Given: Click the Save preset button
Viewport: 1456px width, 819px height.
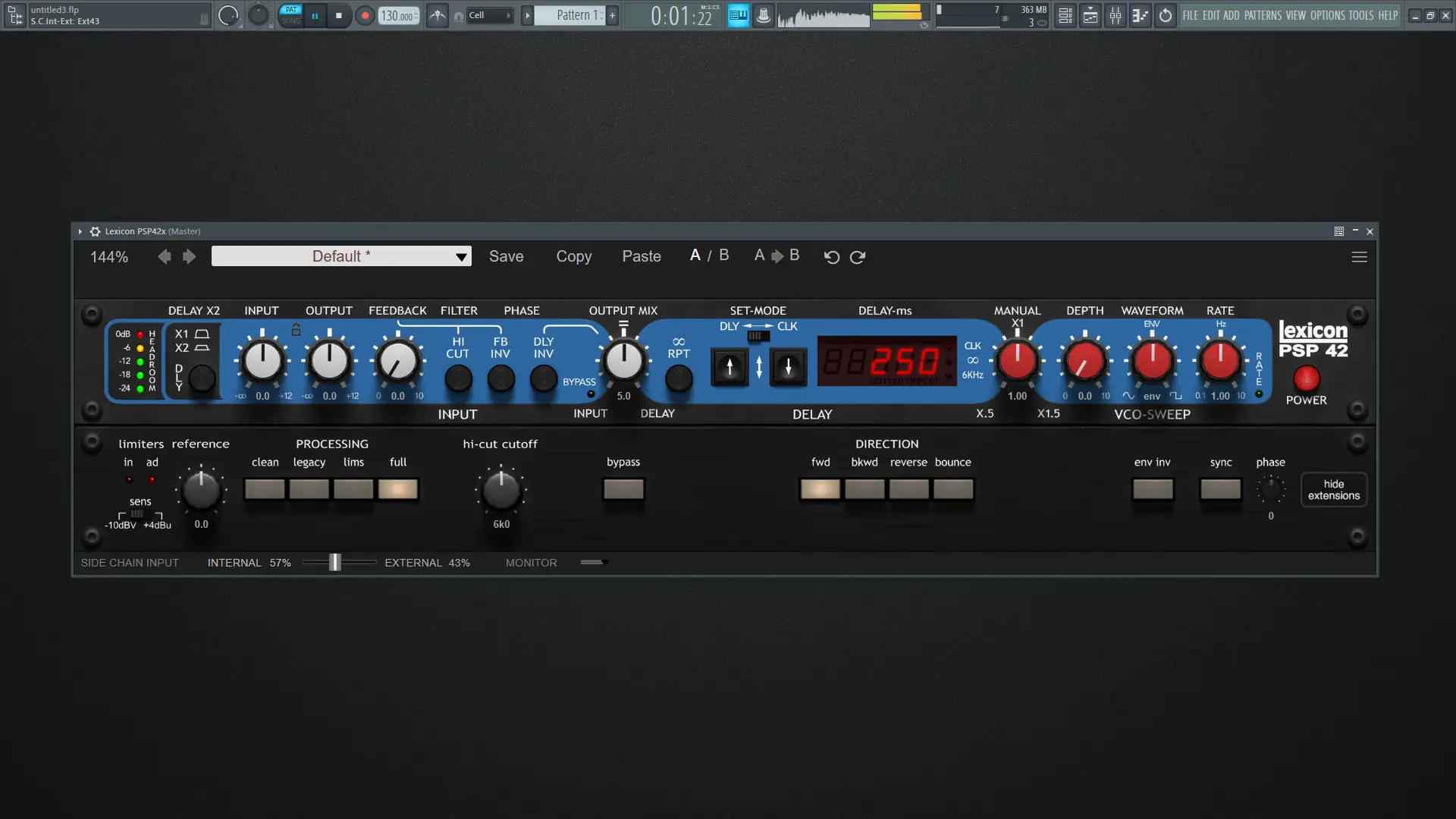Looking at the screenshot, I should [x=506, y=256].
